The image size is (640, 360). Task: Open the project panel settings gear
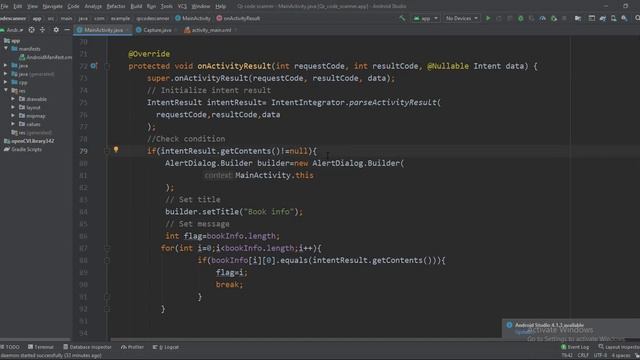click(56, 30)
